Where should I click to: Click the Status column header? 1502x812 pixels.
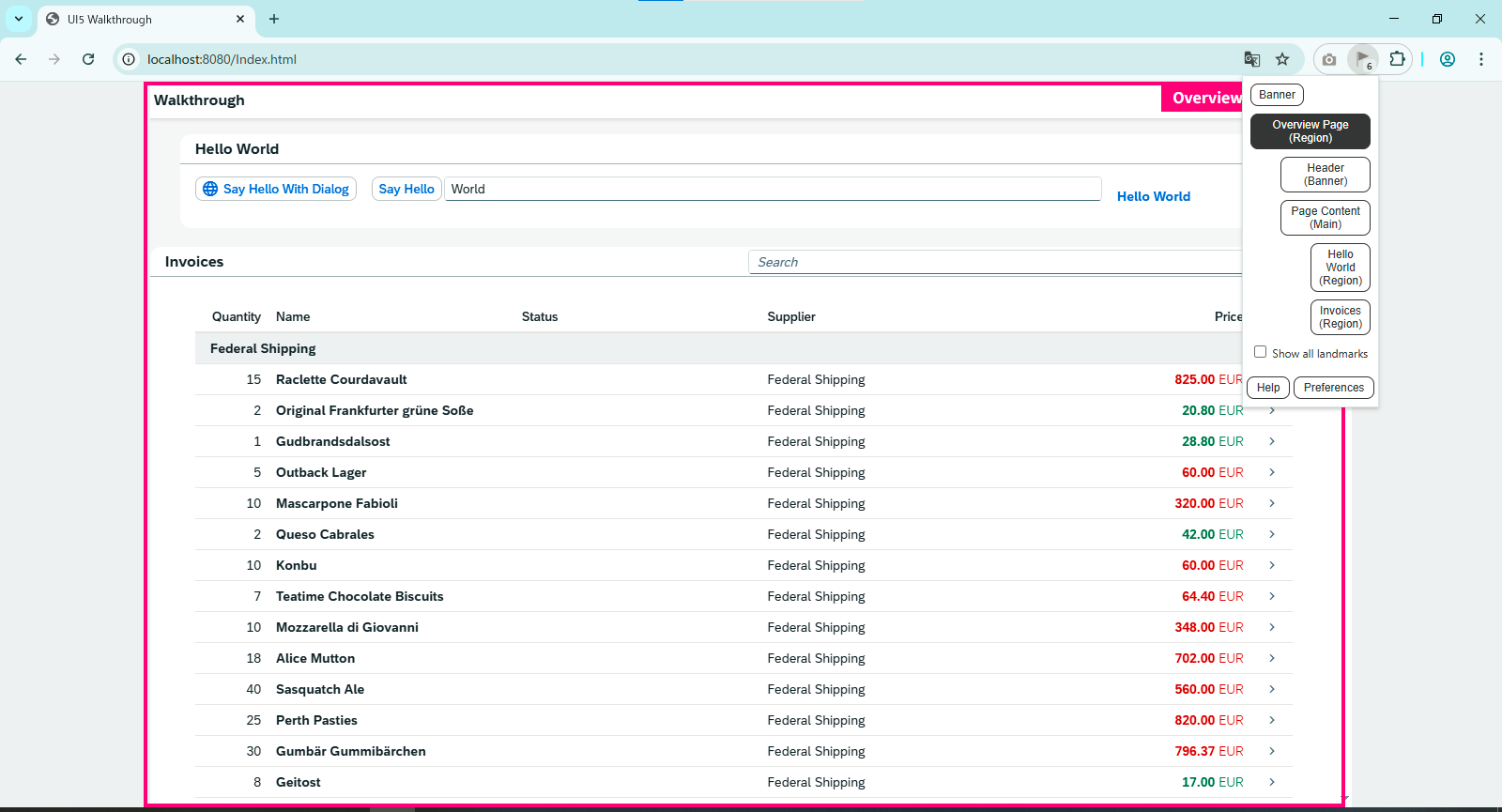click(540, 317)
